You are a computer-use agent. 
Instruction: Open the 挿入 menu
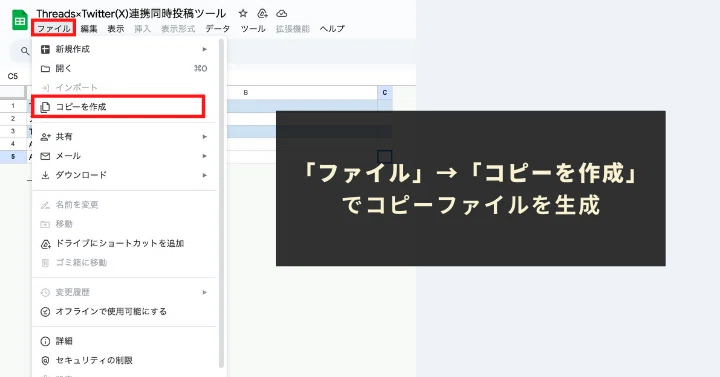[142, 28]
